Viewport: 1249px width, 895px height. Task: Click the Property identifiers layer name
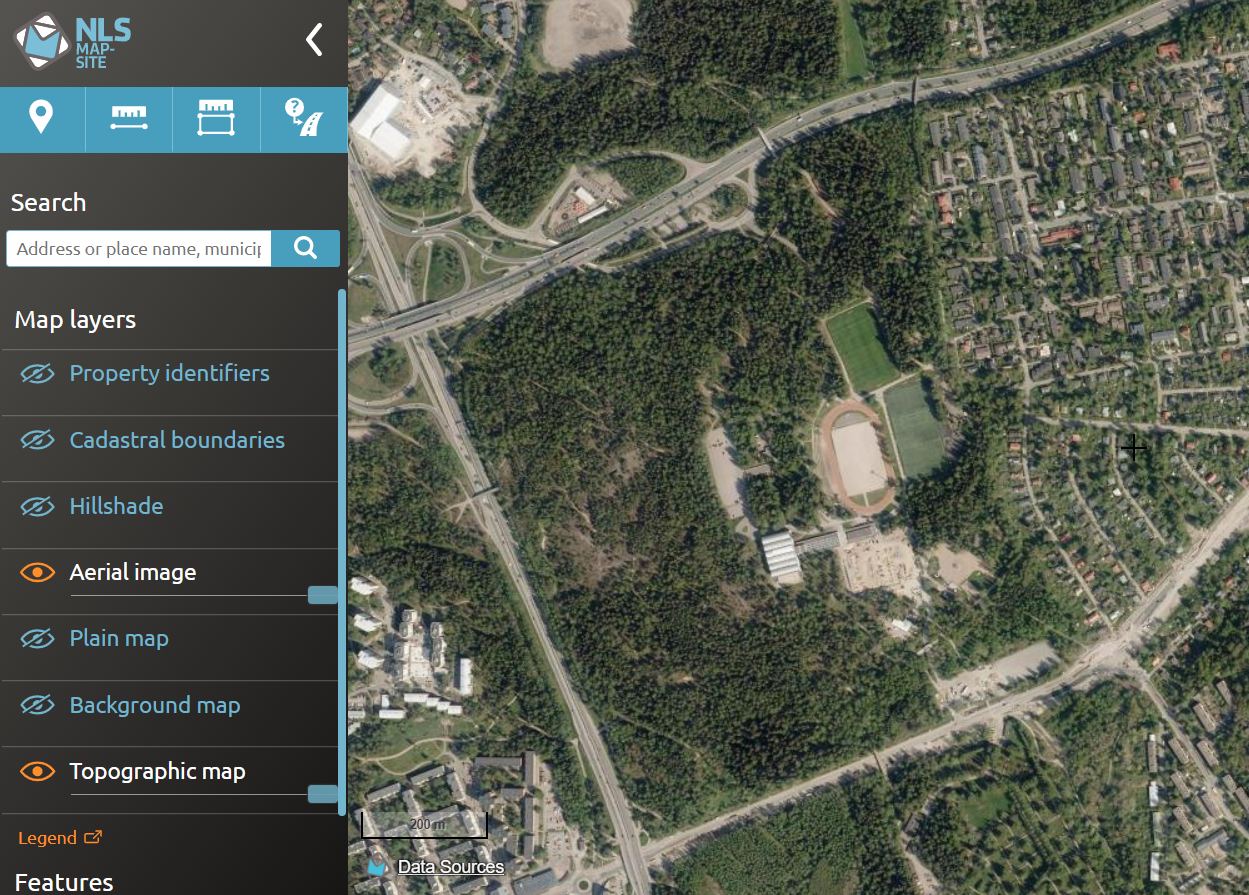(169, 373)
